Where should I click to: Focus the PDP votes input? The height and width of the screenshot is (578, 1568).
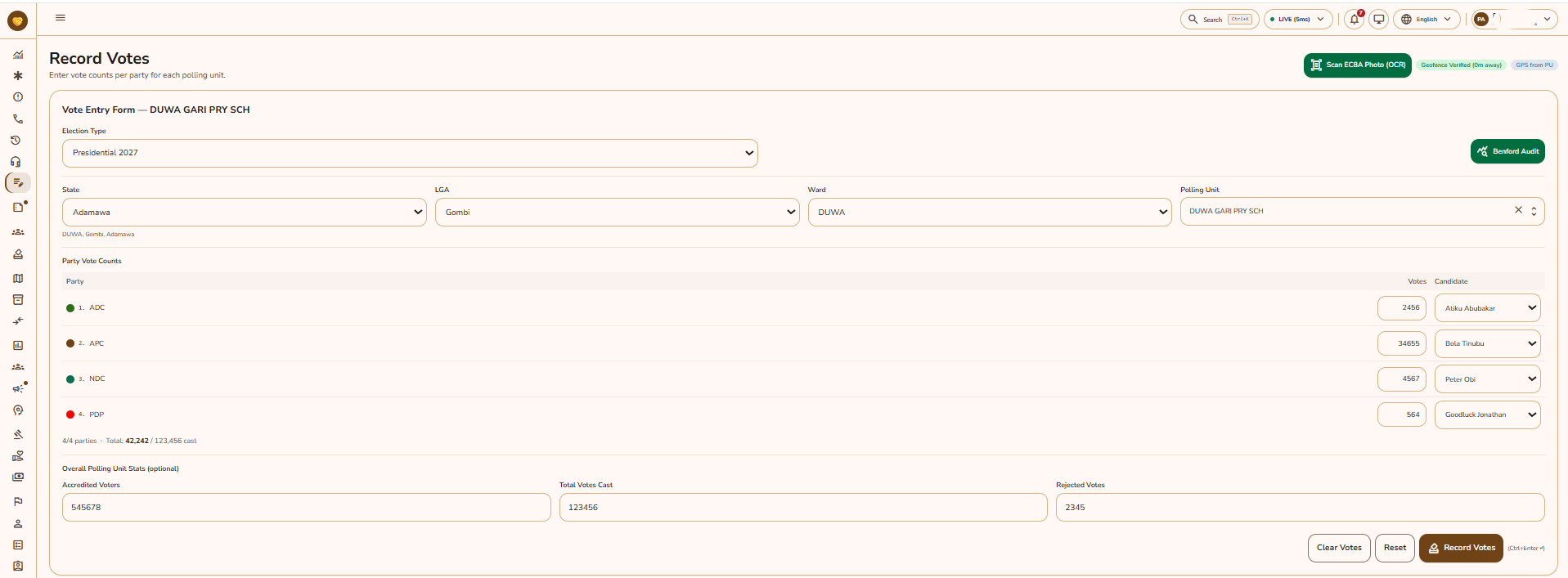tap(1402, 414)
